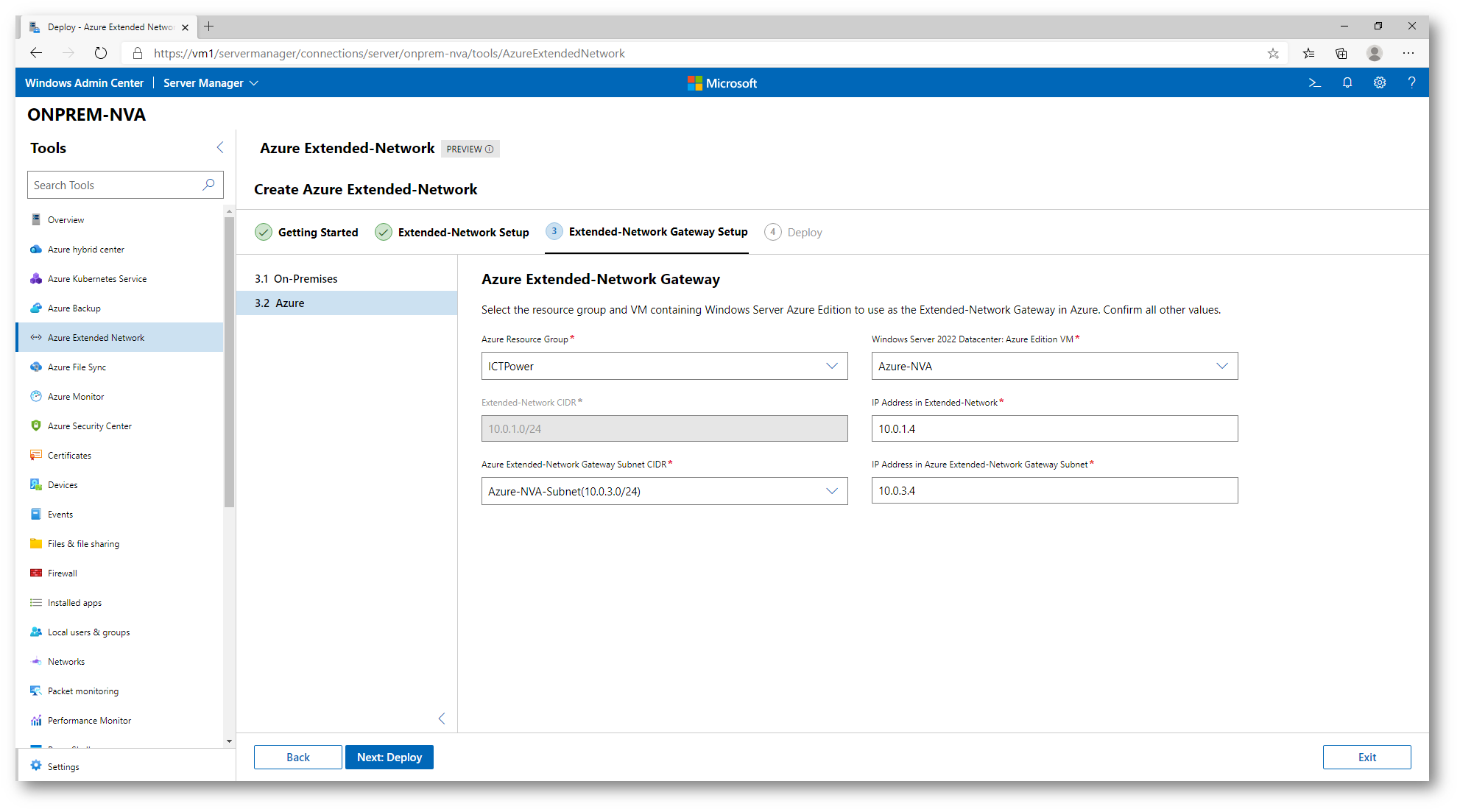Open the help question mark icon
The height and width of the screenshot is (812, 1460).
pos(1411,83)
